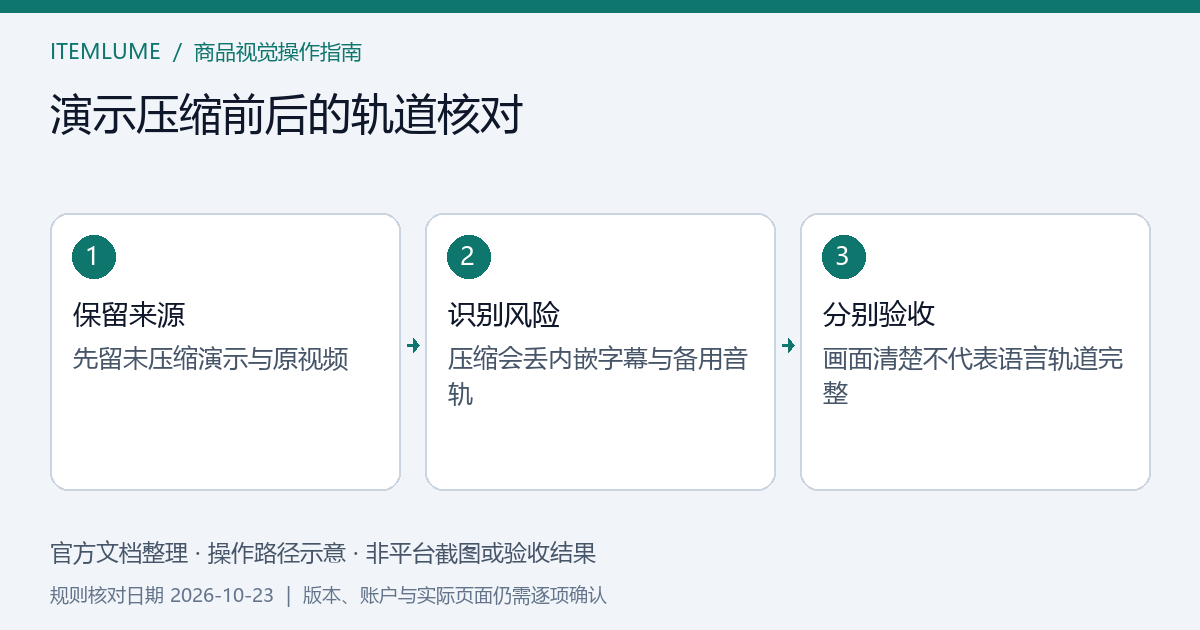Click the ITEMLUME breadcrumb link

105,52
